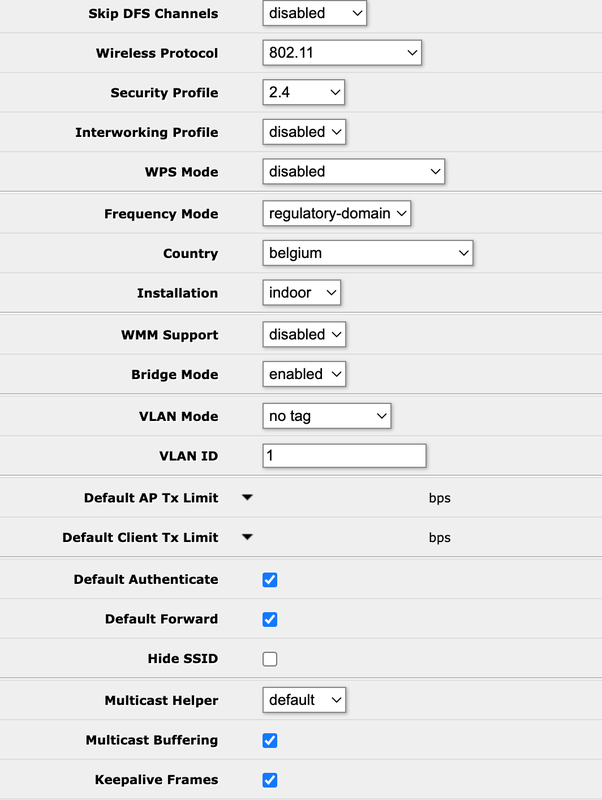Expand the Default Client Tx Limit arrow
The height and width of the screenshot is (800, 602).
[247, 537]
